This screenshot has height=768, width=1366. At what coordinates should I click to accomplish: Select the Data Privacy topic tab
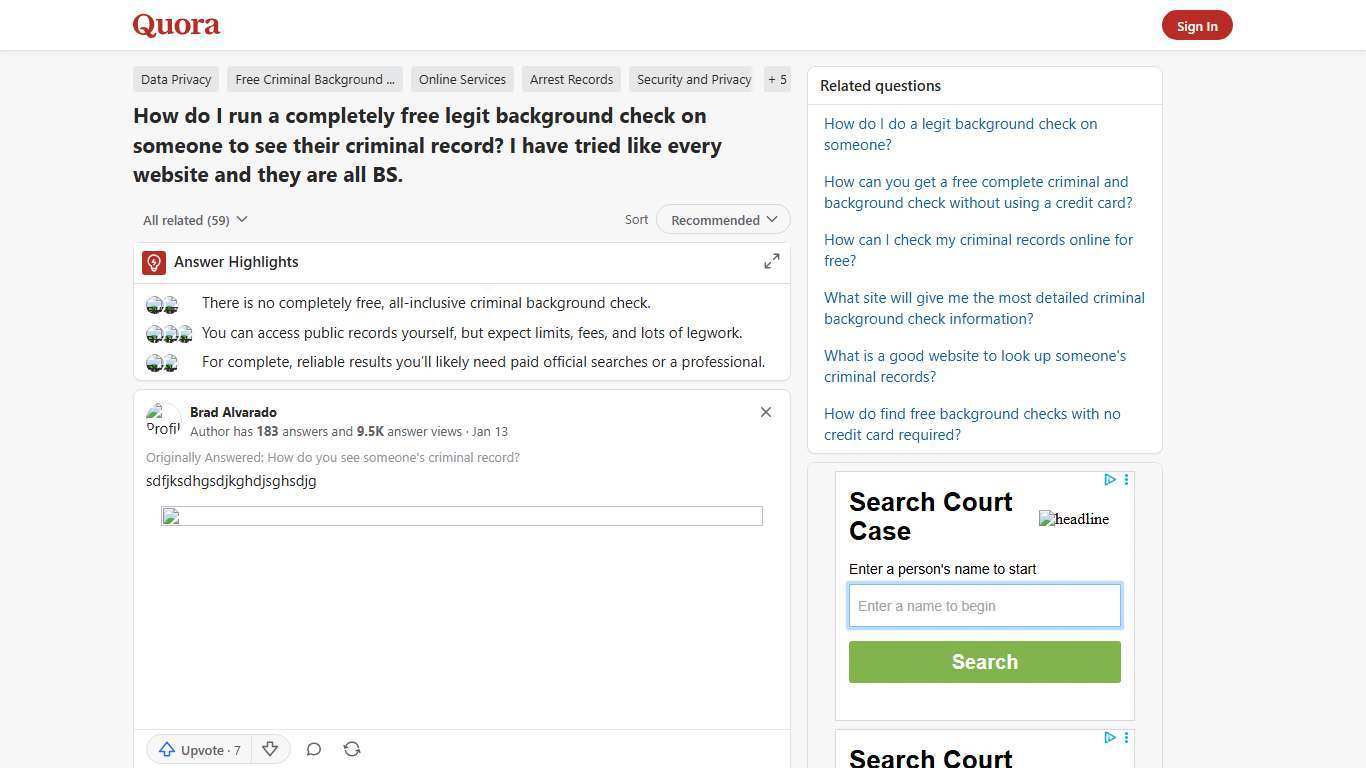[x=176, y=79]
